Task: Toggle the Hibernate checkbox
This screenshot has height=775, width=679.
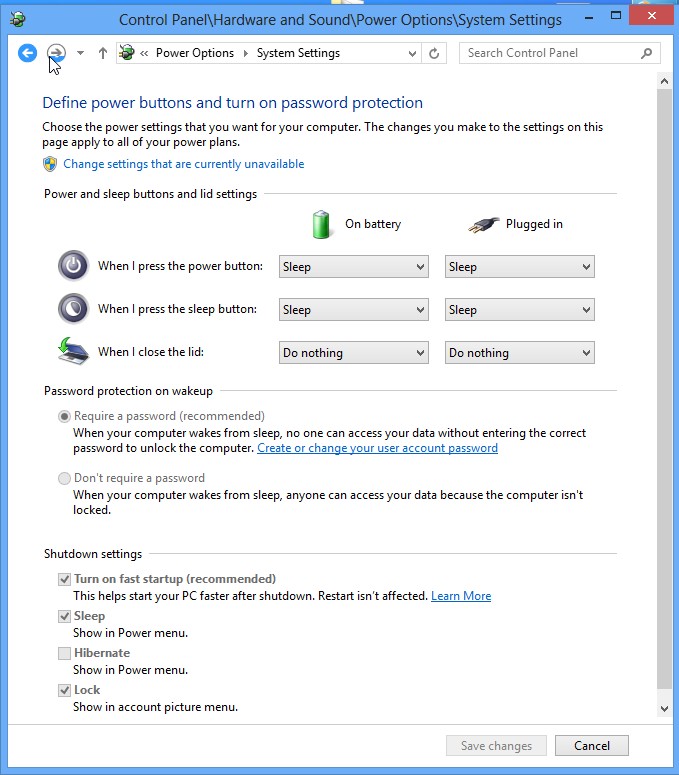Action: 64,653
